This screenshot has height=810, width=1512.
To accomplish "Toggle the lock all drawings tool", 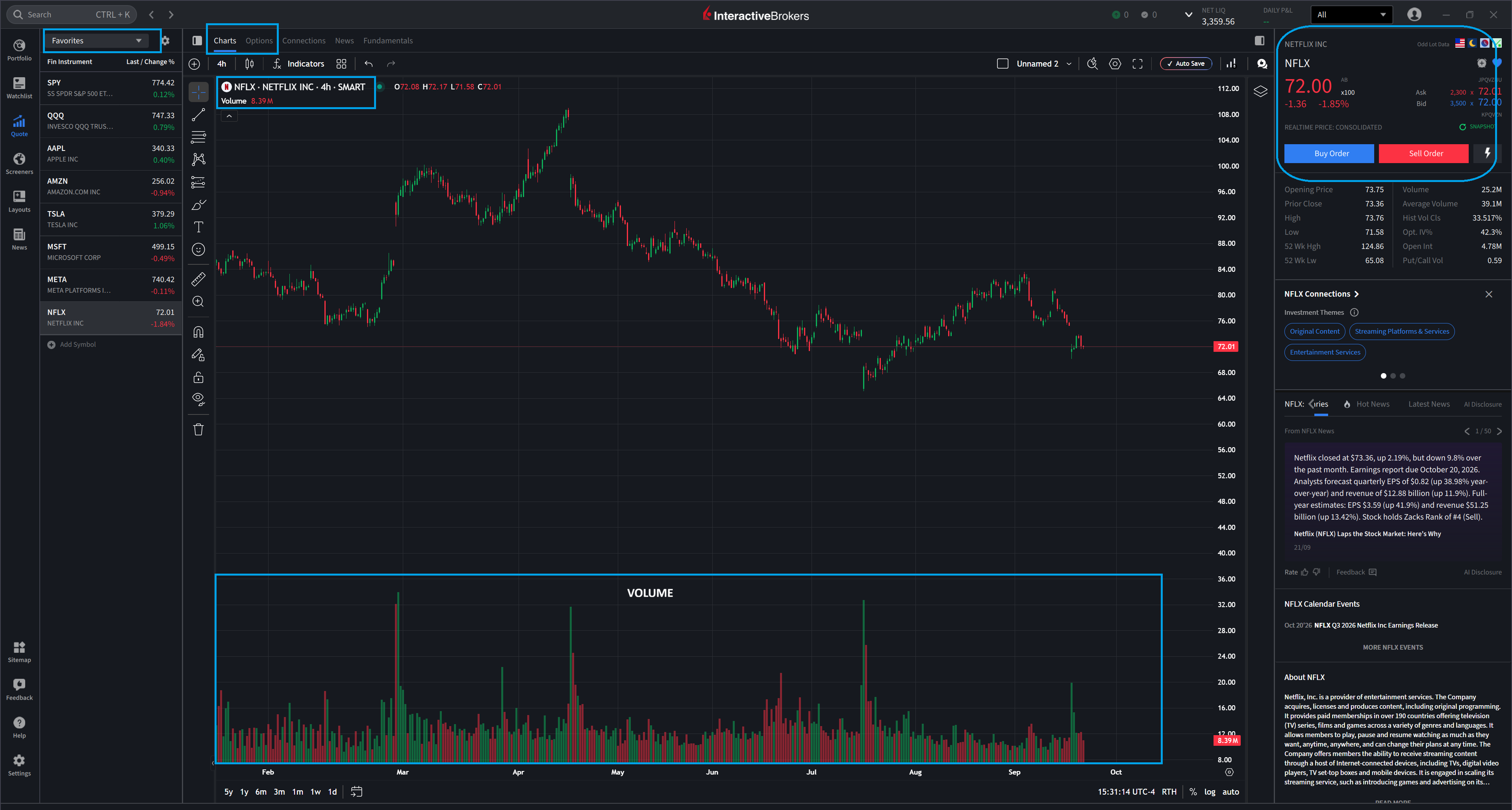I will pyautogui.click(x=198, y=377).
